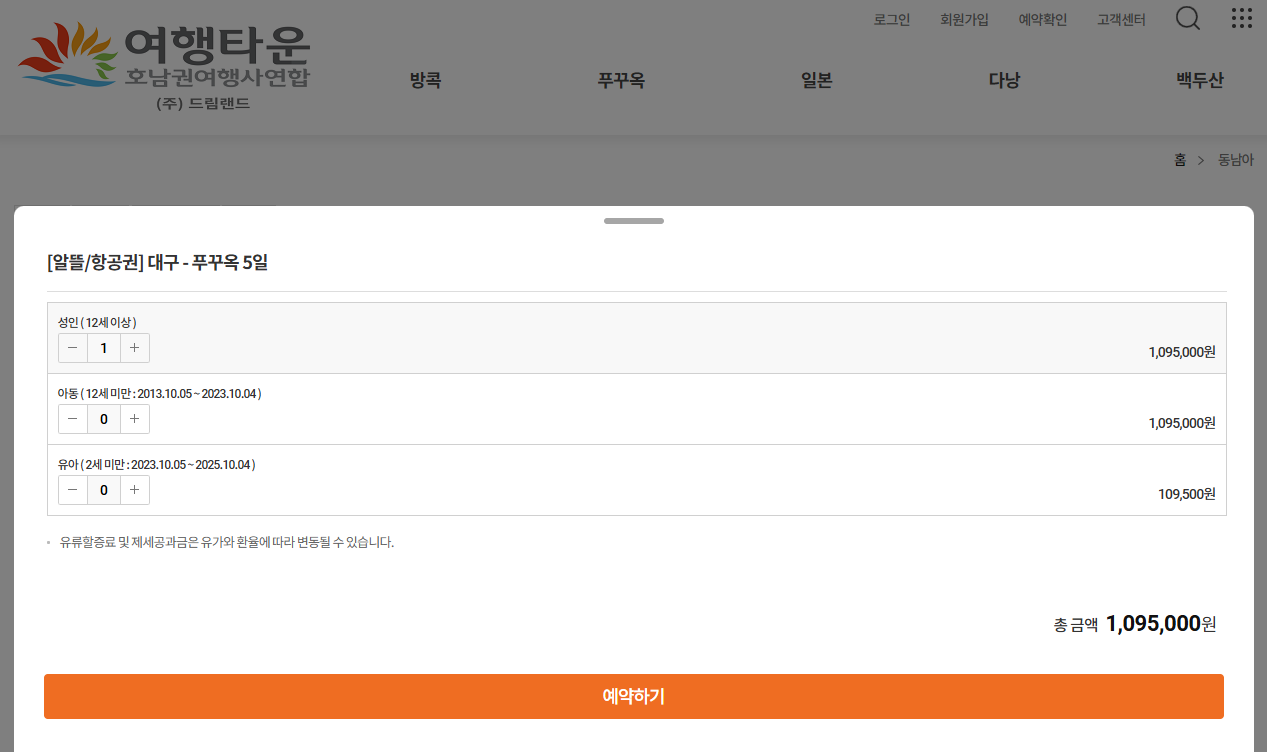Screen dimensions: 1267x752
Task: Increase adult count with plus button
Action: click(135, 348)
